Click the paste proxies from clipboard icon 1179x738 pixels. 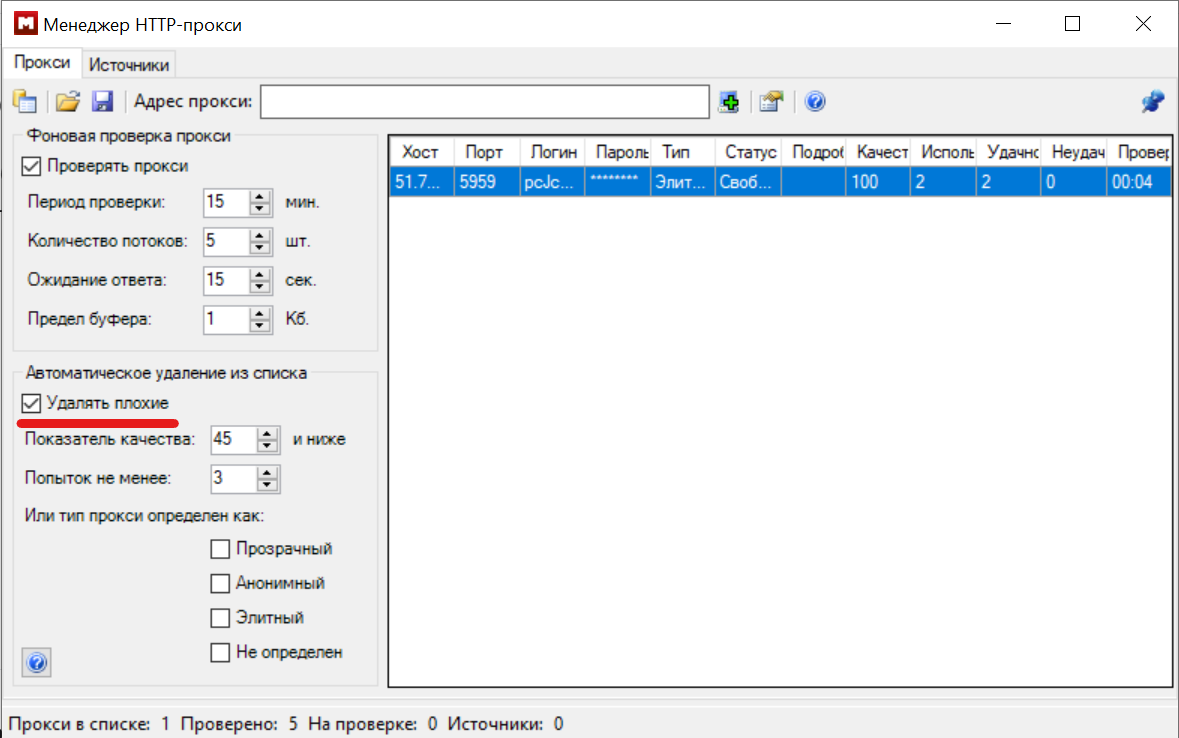point(24,101)
